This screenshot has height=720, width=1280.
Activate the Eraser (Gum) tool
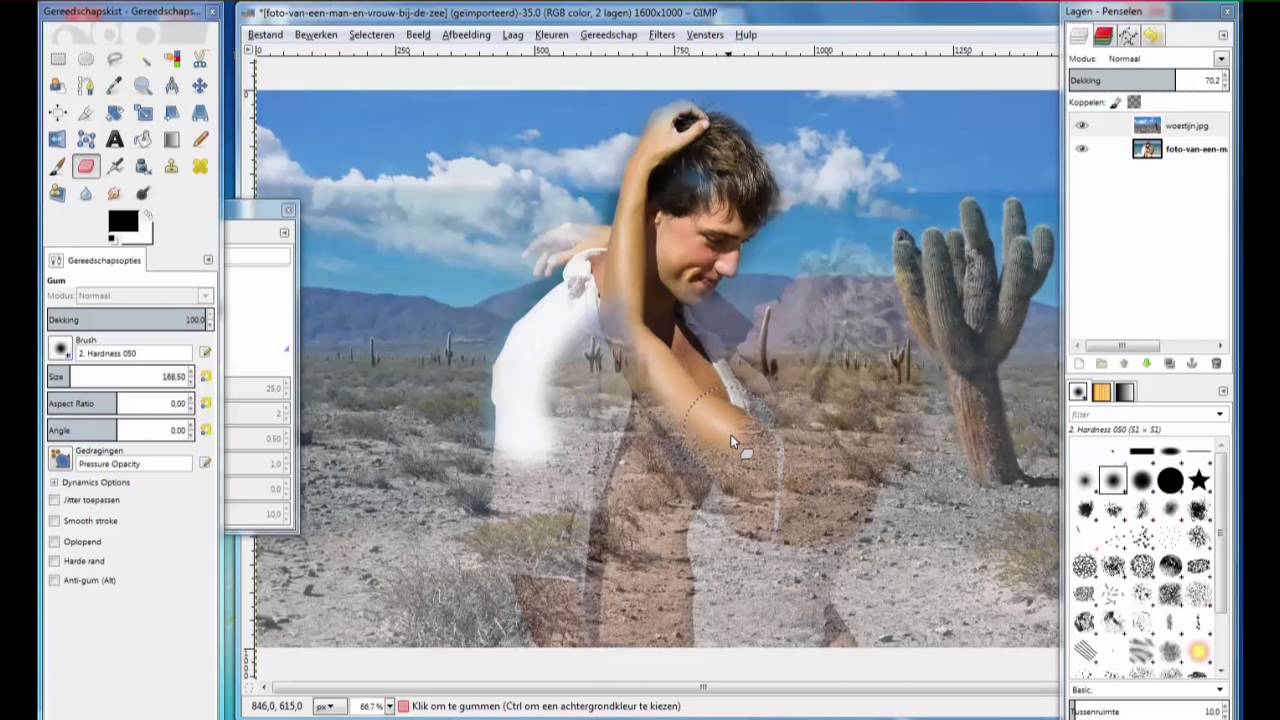tap(86, 167)
